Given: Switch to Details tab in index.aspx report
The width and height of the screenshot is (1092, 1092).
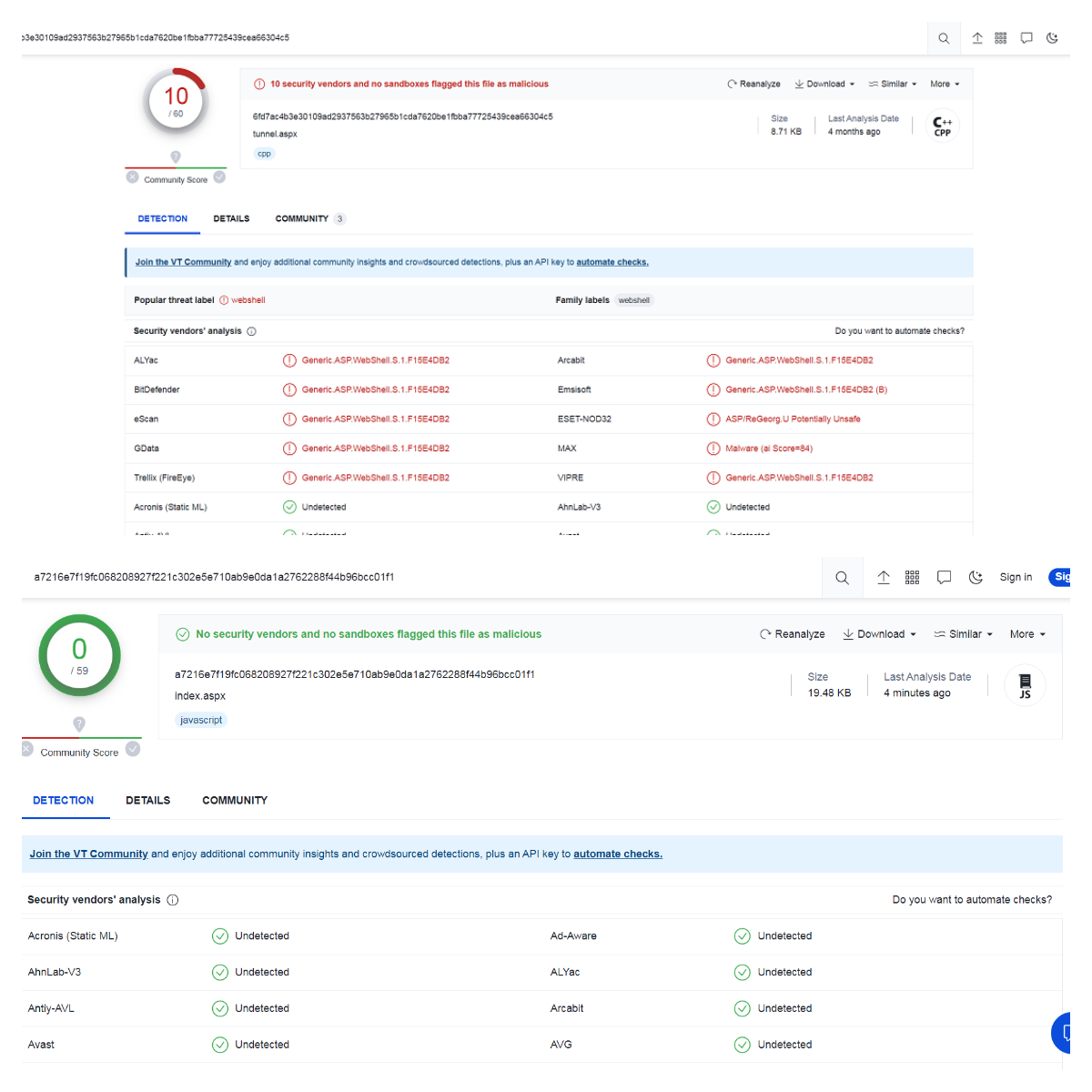Looking at the screenshot, I should pyautogui.click(x=148, y=801).
